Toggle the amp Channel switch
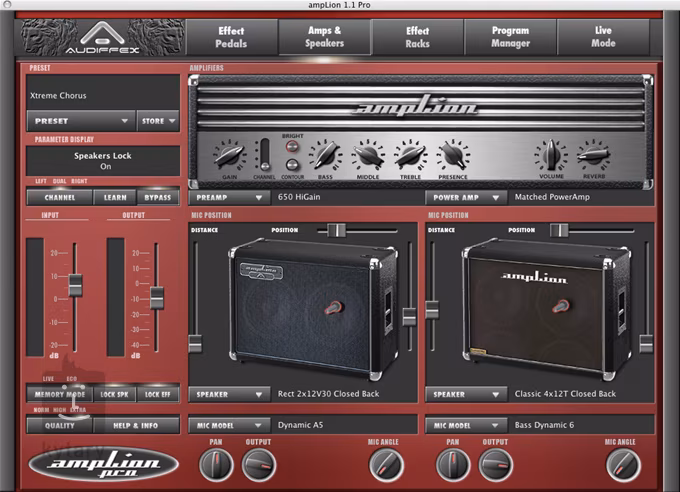The height and width of the screenshot is (492, 680). pyautogui.click(x=264, y=154)
